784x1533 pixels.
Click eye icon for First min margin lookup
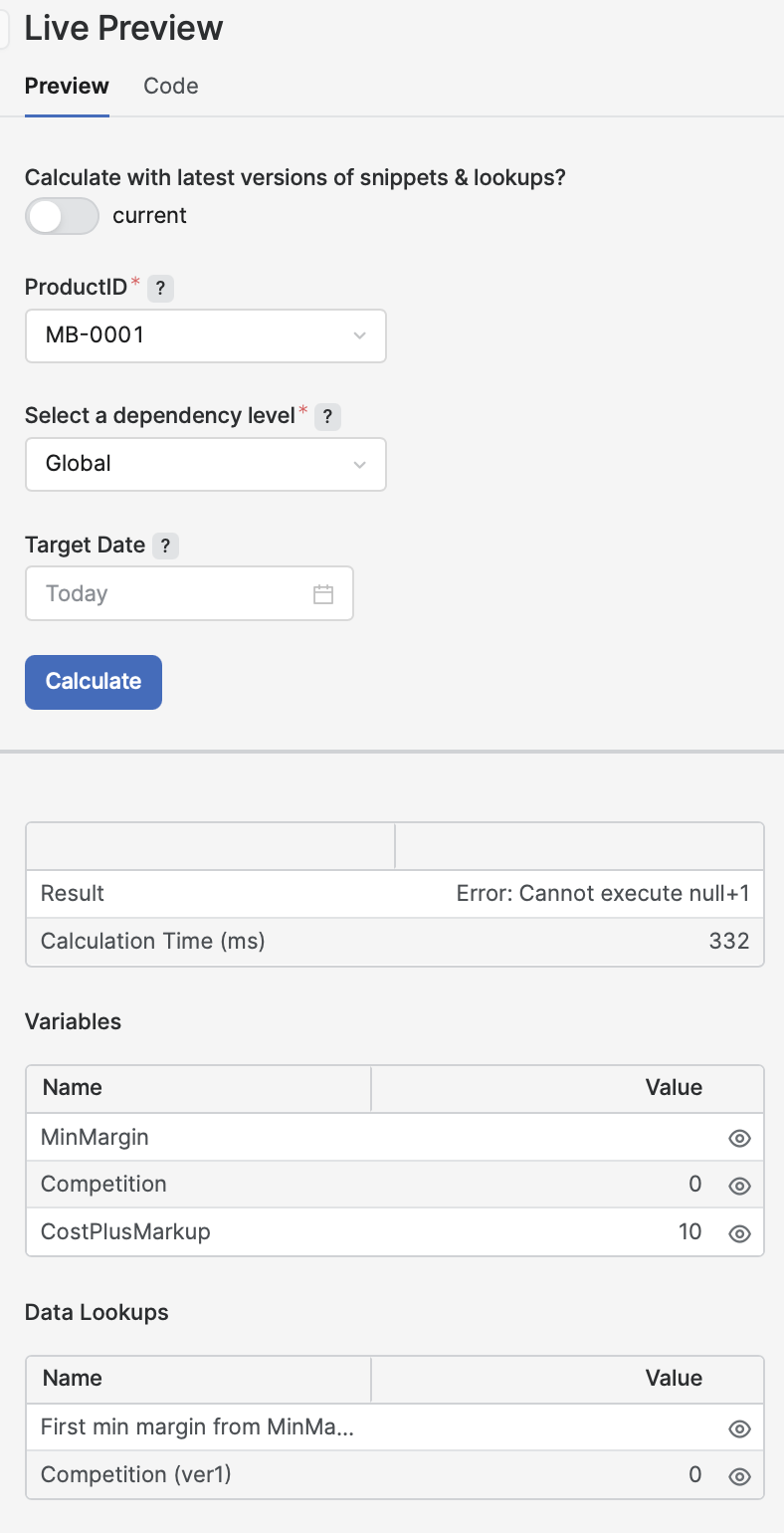coord(739,1428)
